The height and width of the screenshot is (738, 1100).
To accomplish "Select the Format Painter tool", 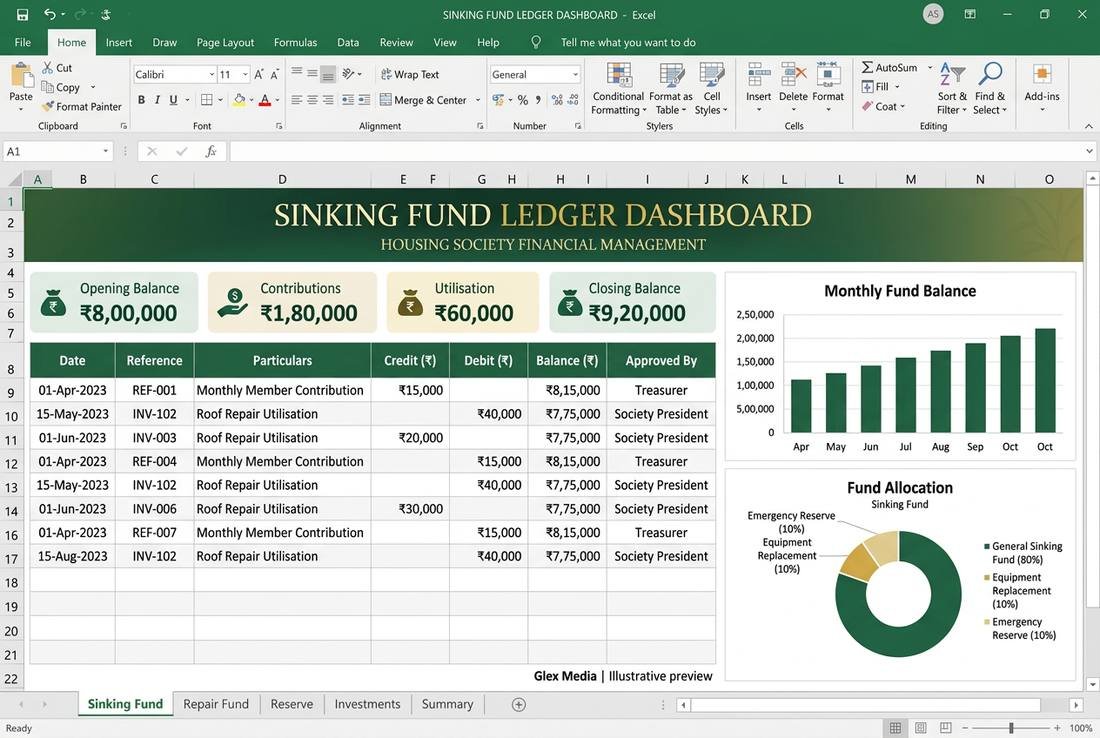I will (x=81, y=107).
